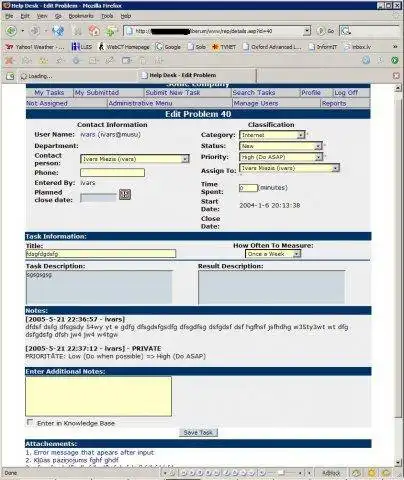
Task: Go to Submit New Task
Action: [173, 93]
